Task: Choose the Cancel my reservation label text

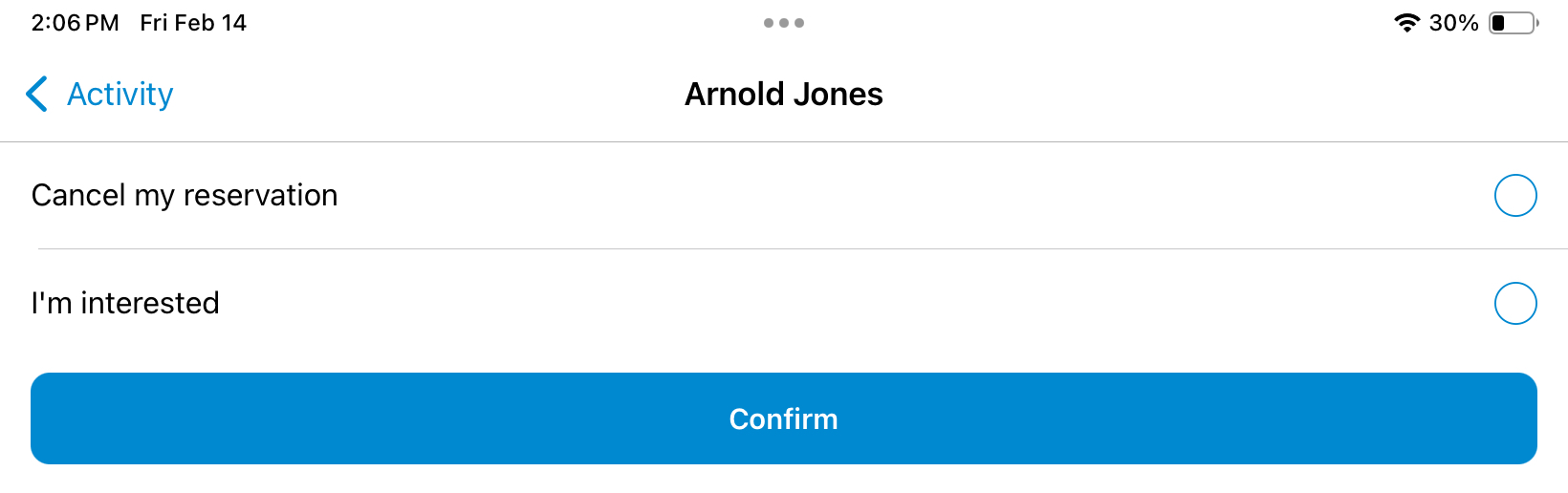Action: (185, 195)
